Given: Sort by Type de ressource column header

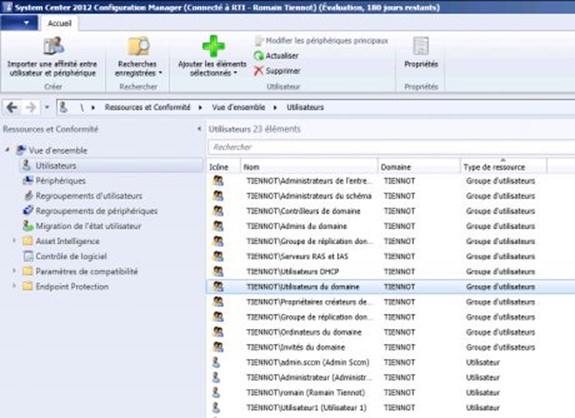Looking at the screenshot, I should (x=503, y=167).
